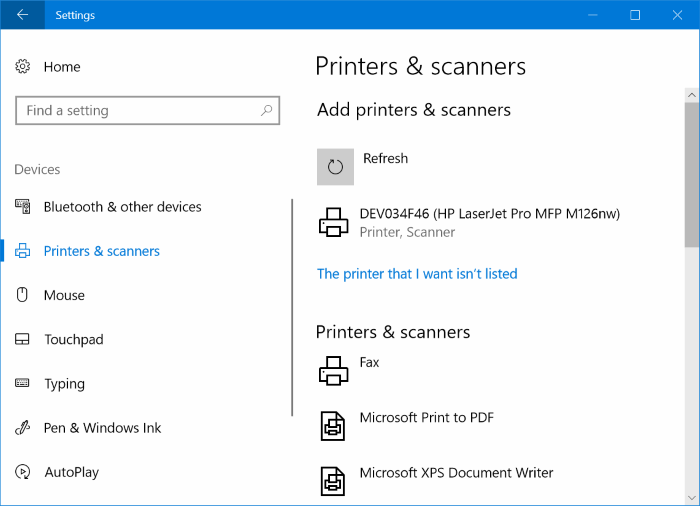The image size is (700, 506).
Task: Select the Fax device entry
Action: pyautogui.click(x=369, y=362)
